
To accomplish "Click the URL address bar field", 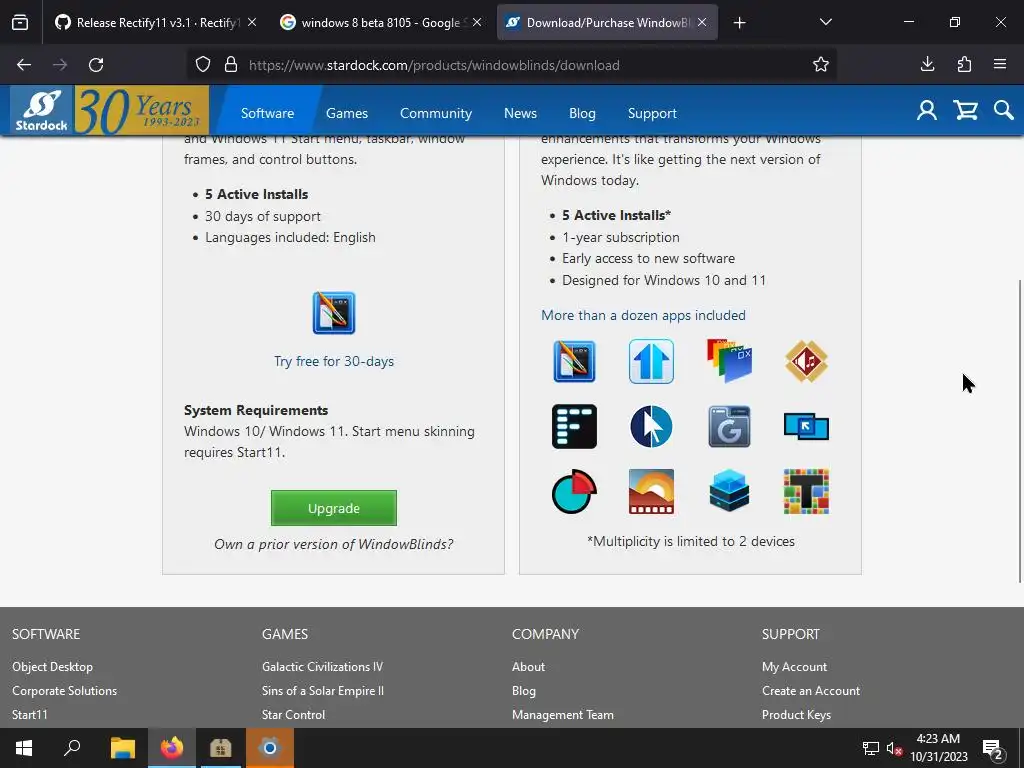I will coord(512,65).
